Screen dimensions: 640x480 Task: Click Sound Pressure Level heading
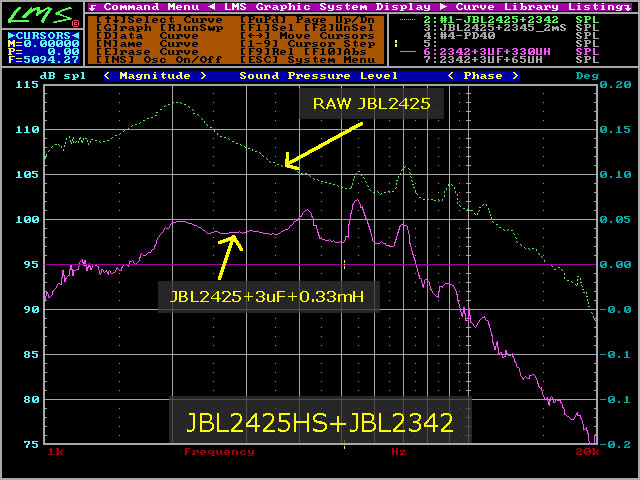(318, 76)
